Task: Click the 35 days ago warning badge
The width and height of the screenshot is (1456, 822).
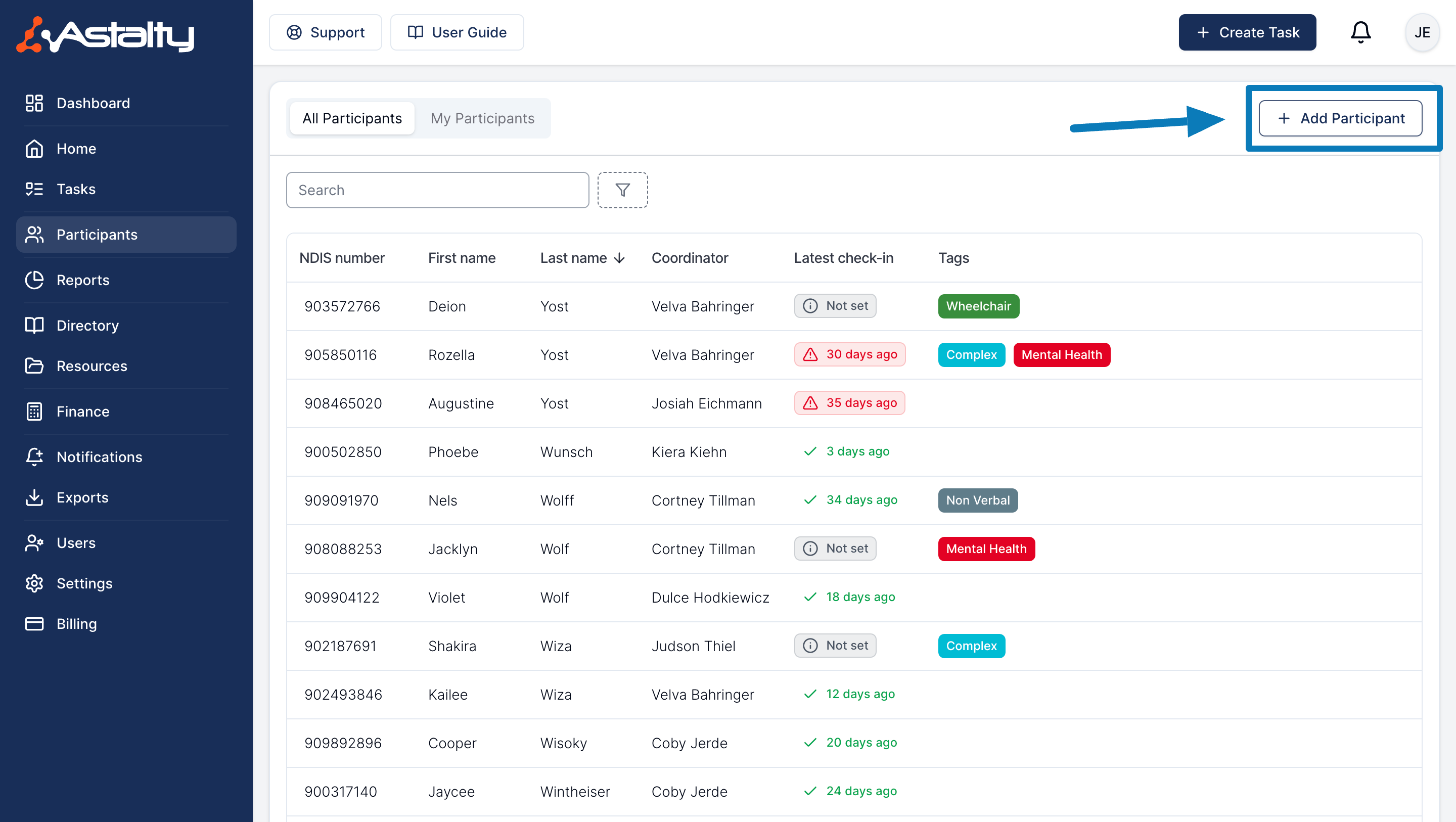Action: click(x=849, y=403)
